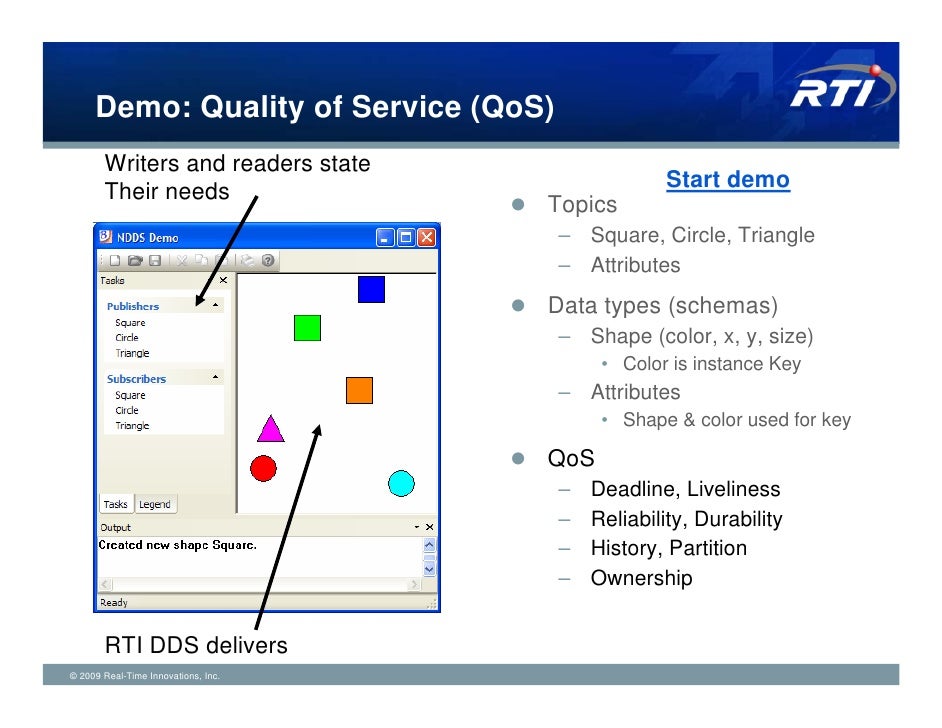This screenshot has width=942, height=728.
Task: Click Output horizontal scrollbar right arrow
Action: click(x=414, y=584)
